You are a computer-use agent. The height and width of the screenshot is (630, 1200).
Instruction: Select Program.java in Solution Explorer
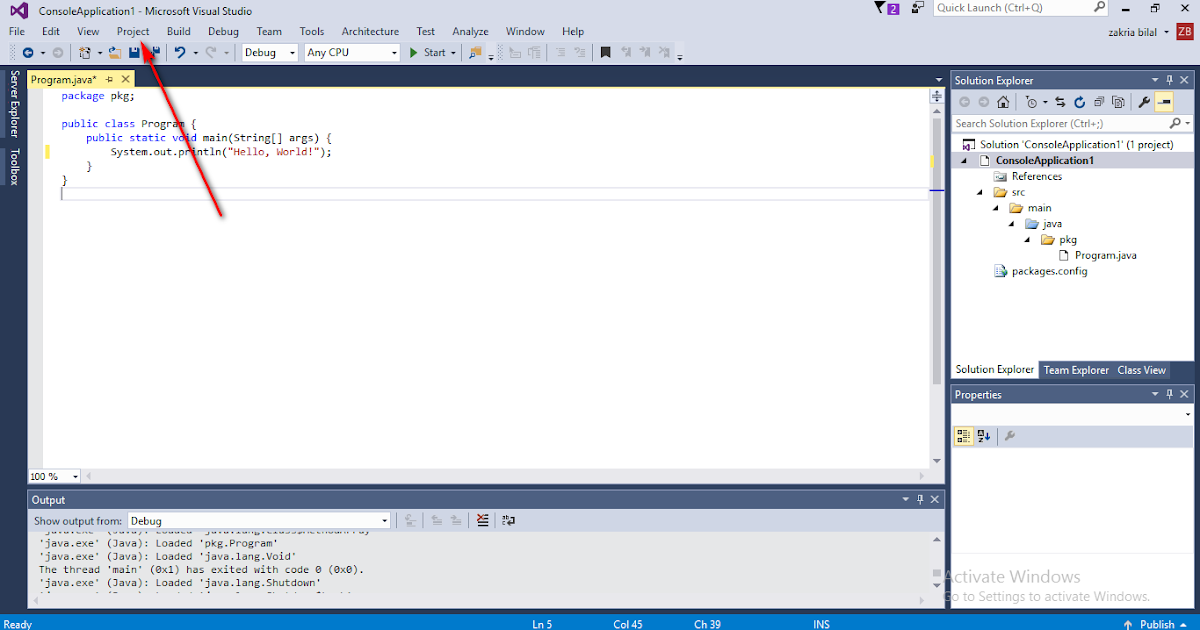click(1105, 255)
